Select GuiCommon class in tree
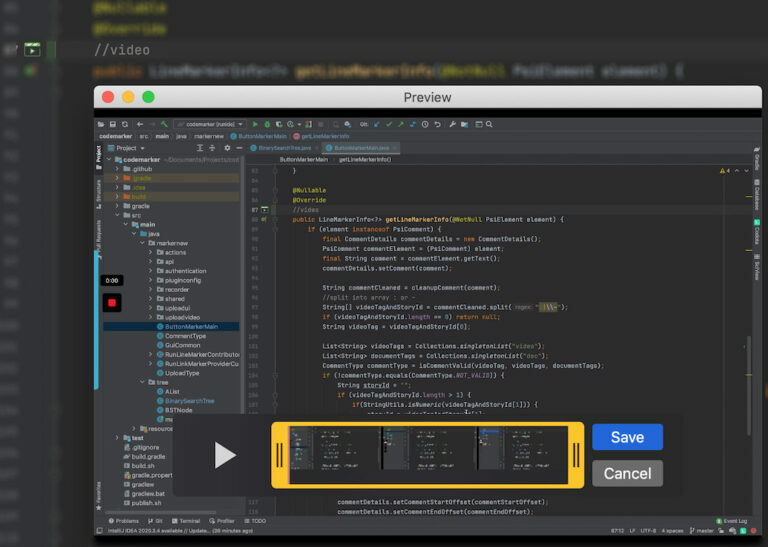Screen dimensions: 768x547 pos(178,345)
